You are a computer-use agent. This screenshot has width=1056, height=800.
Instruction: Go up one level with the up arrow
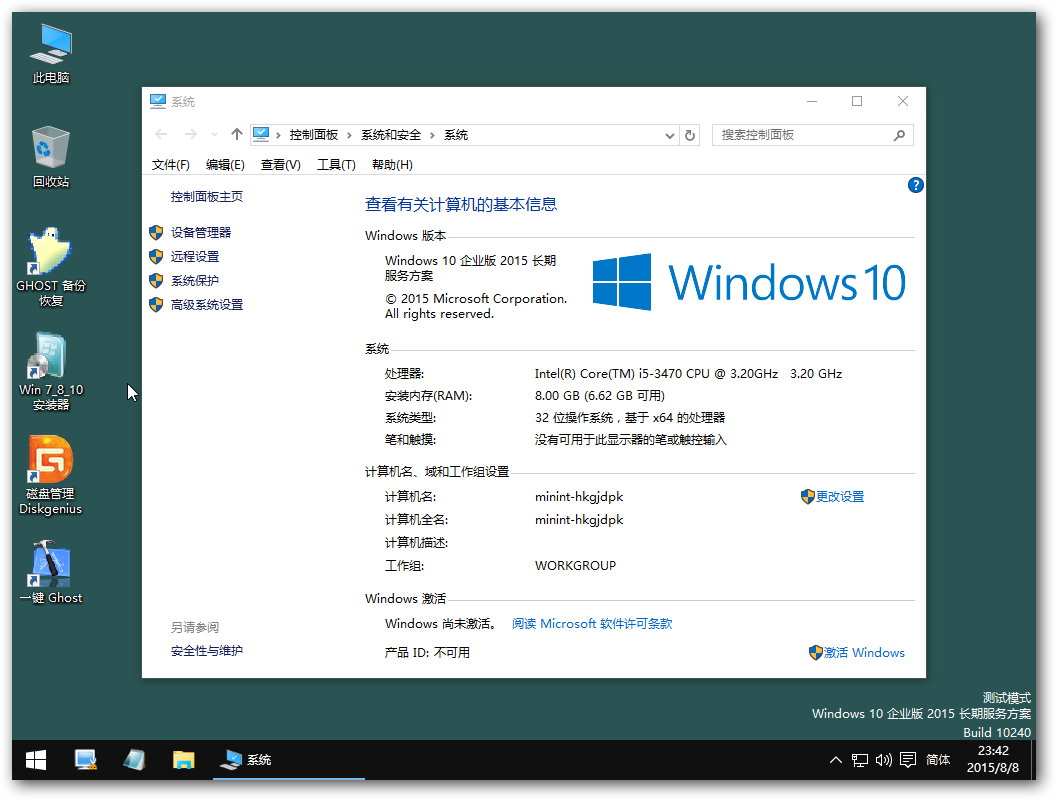(236, 135)
